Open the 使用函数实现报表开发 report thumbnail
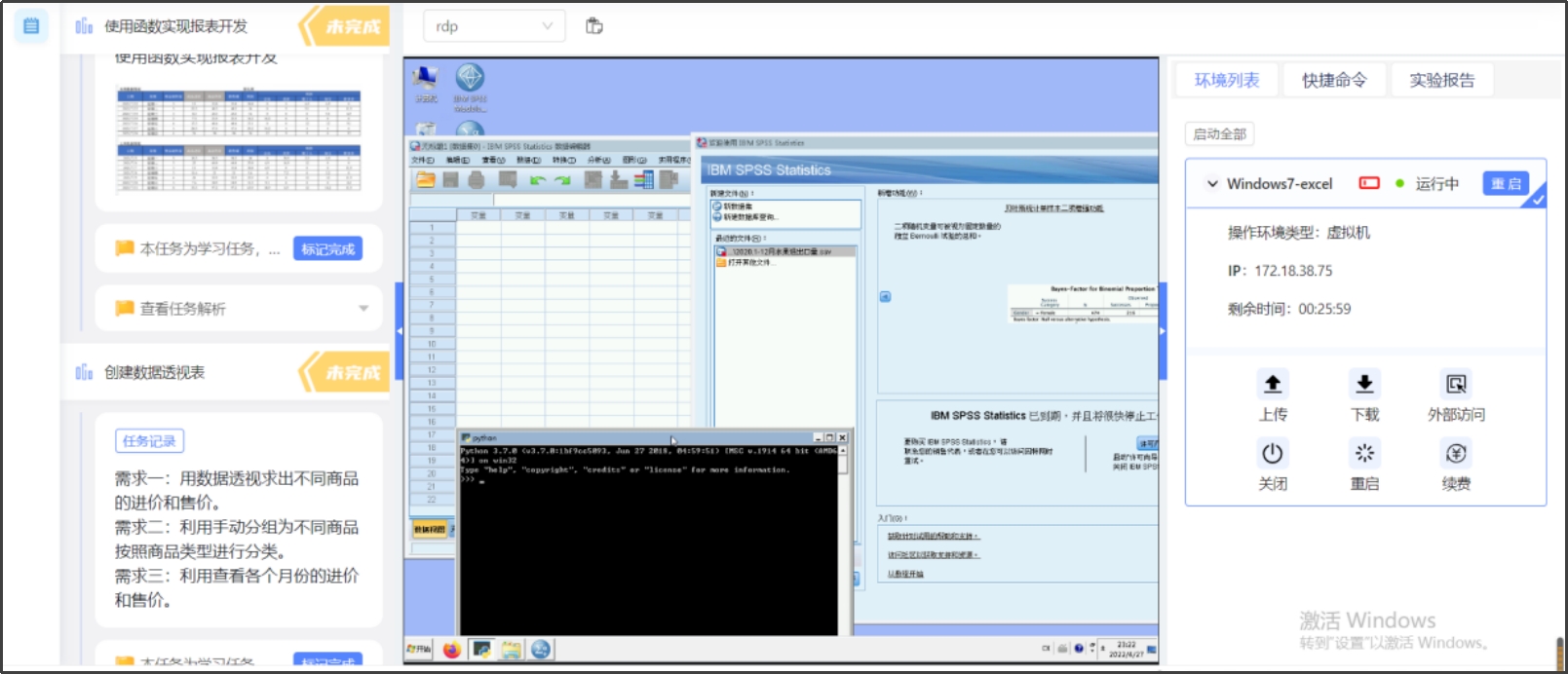 239,140
